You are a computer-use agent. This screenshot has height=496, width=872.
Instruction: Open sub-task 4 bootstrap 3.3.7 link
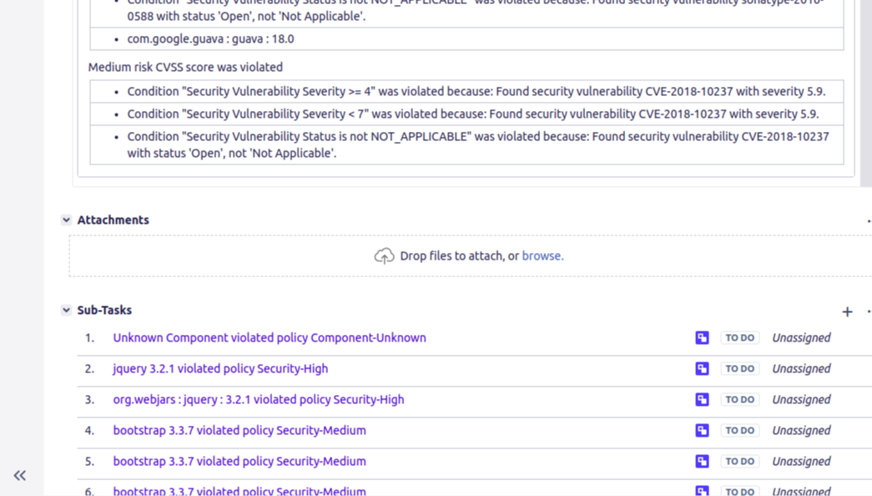239,431
